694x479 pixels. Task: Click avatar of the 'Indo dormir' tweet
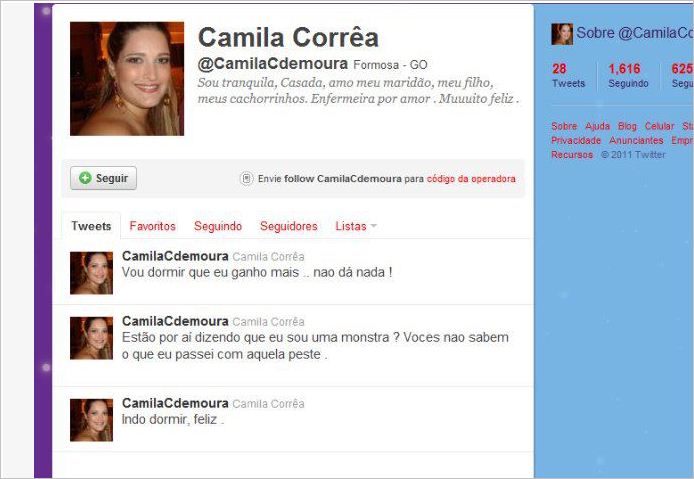point(92,420)
